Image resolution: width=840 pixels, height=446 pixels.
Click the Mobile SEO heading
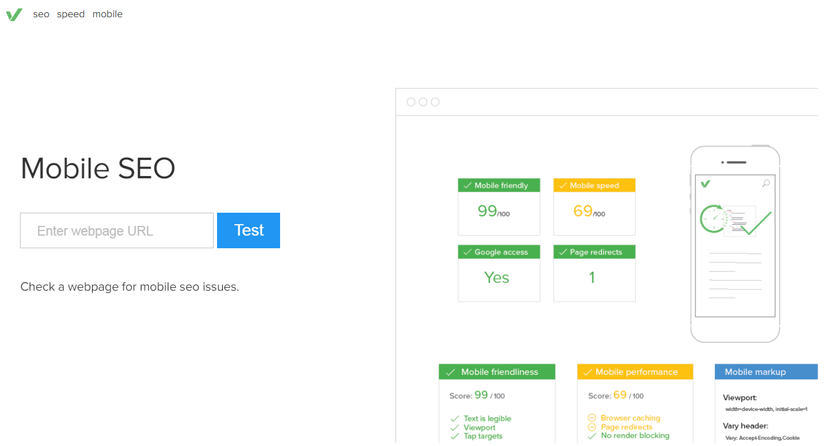tap(98, 168)
